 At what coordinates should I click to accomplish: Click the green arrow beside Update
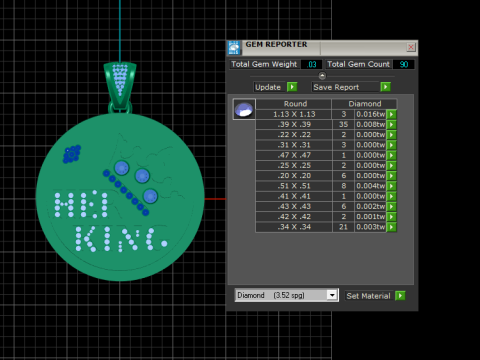(x=292, y=87)
